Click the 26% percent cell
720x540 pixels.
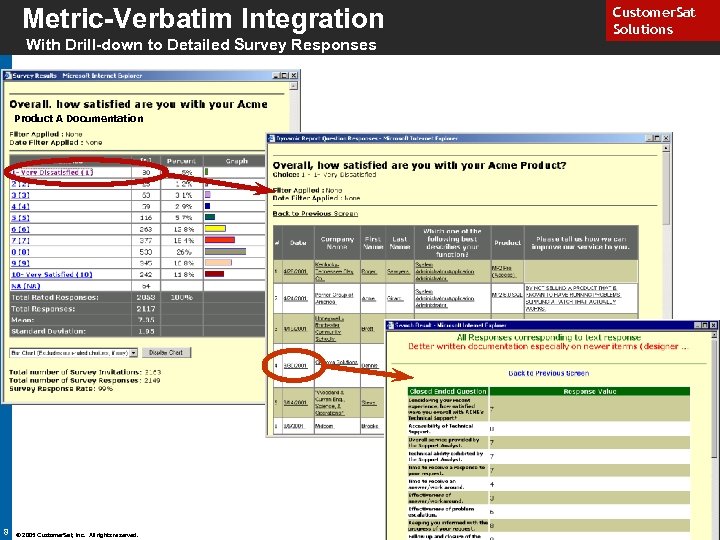184,252
